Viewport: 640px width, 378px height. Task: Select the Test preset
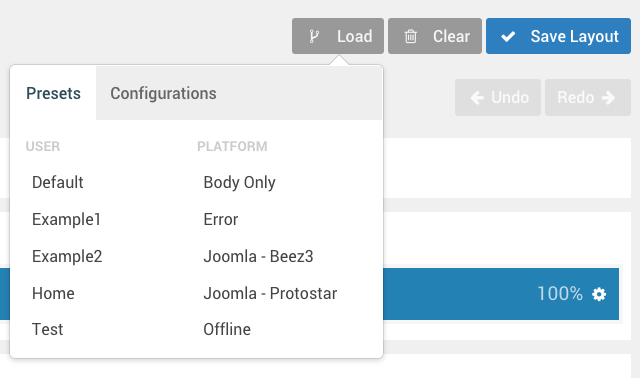(47, 329)
